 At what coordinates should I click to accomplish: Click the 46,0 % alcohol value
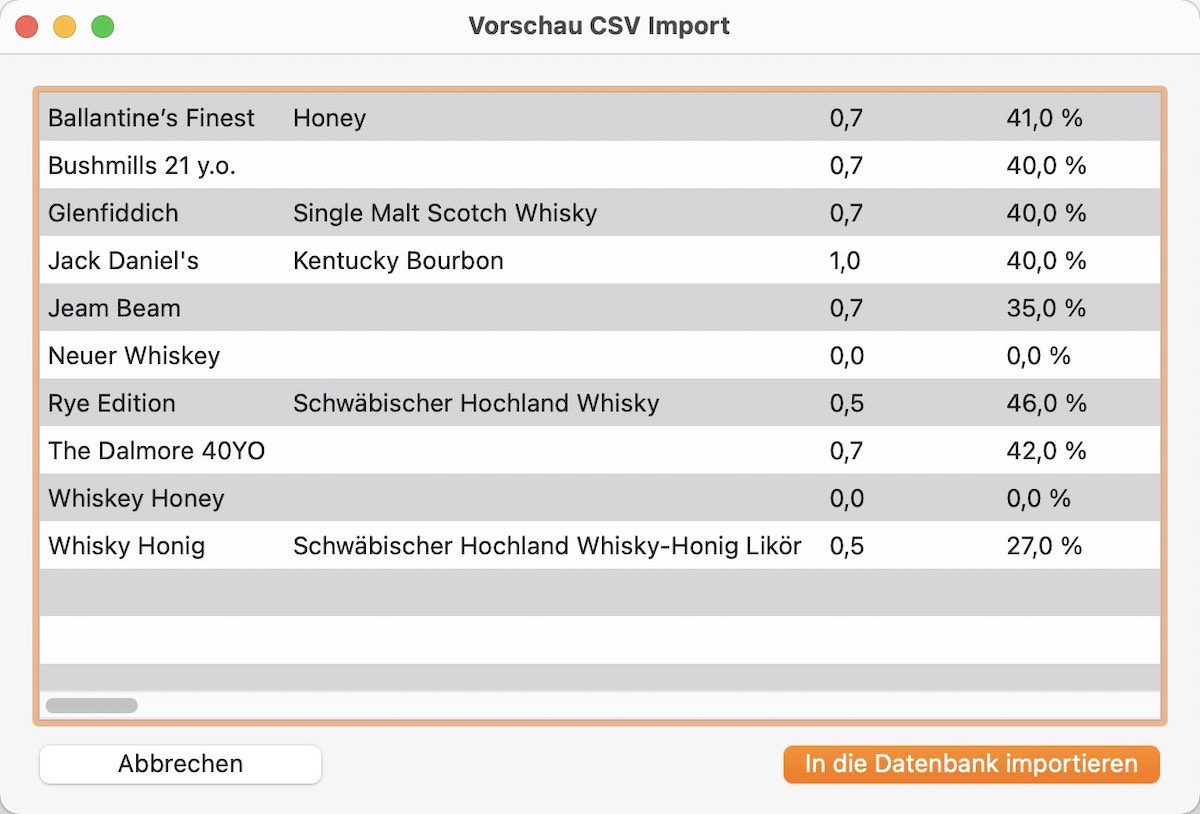[x=1046, y=403]
